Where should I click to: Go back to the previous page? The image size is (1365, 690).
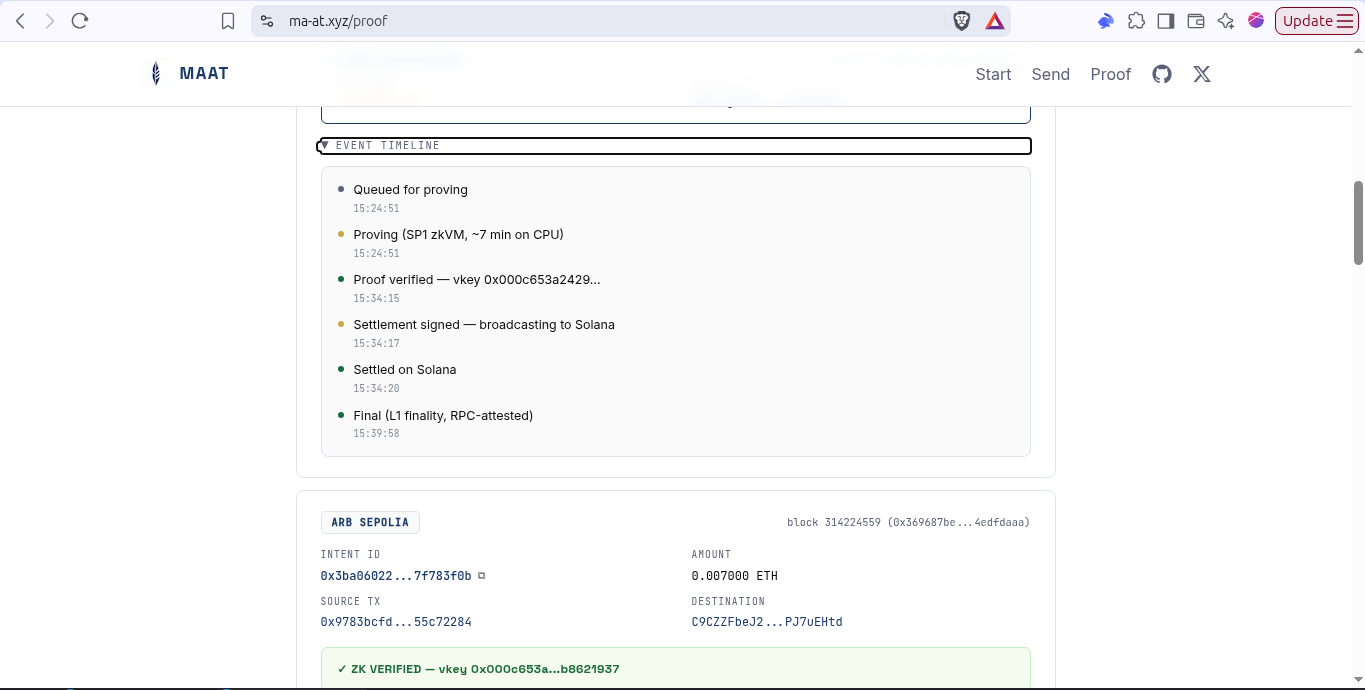click(20, 21)
